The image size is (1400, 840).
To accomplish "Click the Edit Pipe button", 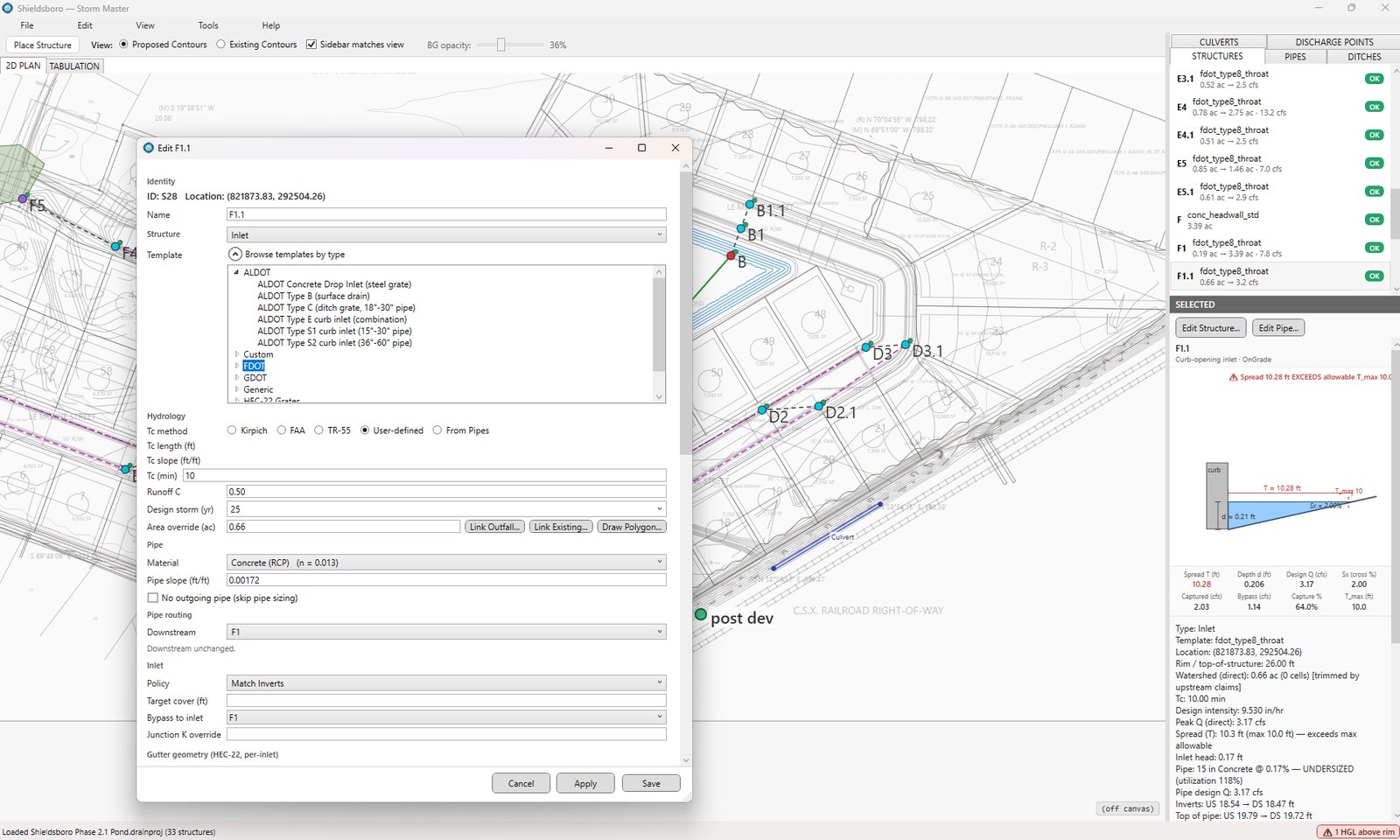I will (x=1278, y=328).
